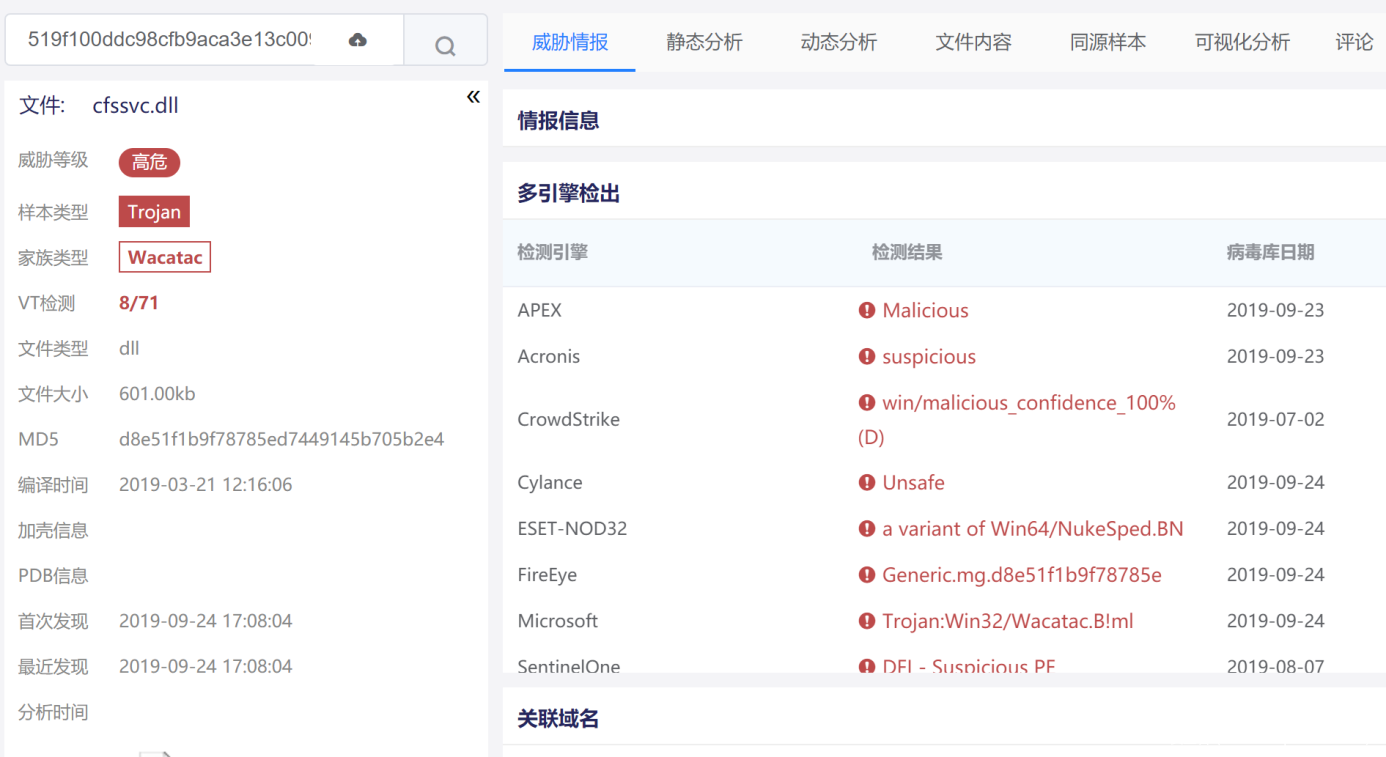This screenshot has width=1386, height=757.
Task: Click warning icon beside Win64/NukeSped.BN result
Action: [867, 528]
